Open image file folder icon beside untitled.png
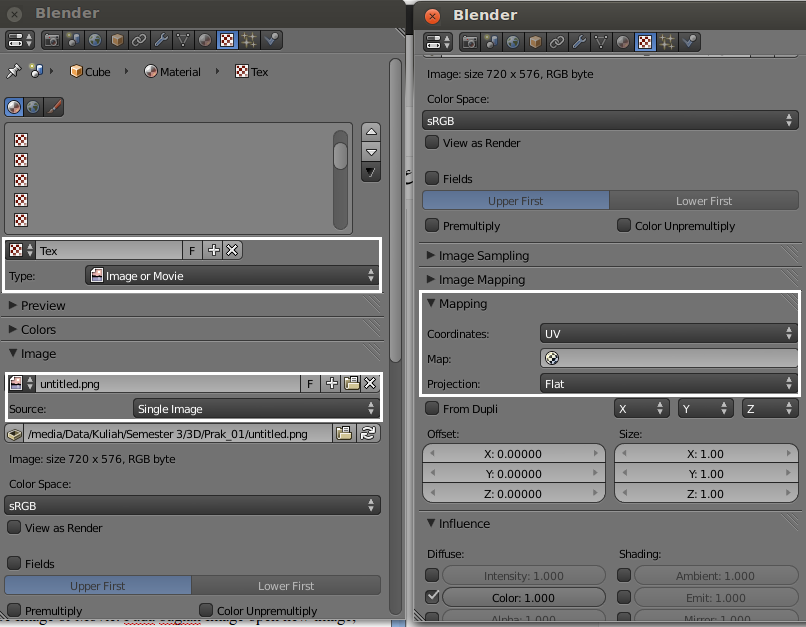The image size is (806, 627). point(352,383)
